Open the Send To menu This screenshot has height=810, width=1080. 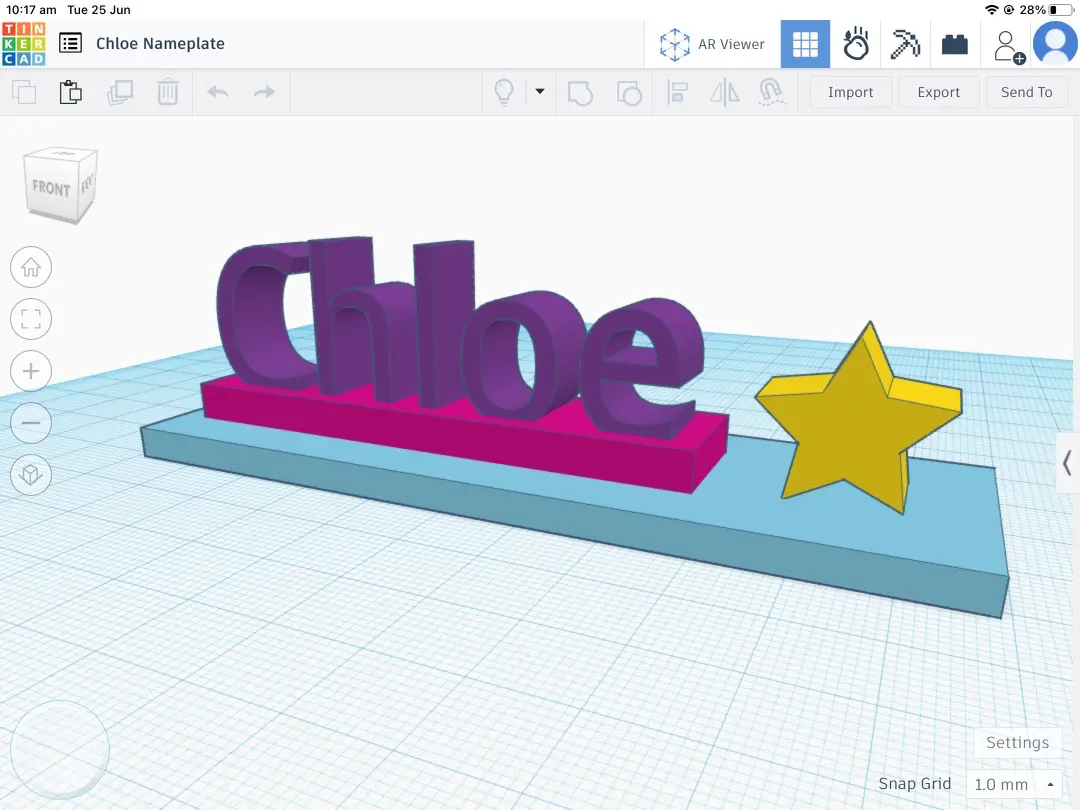coord(1026,92)
